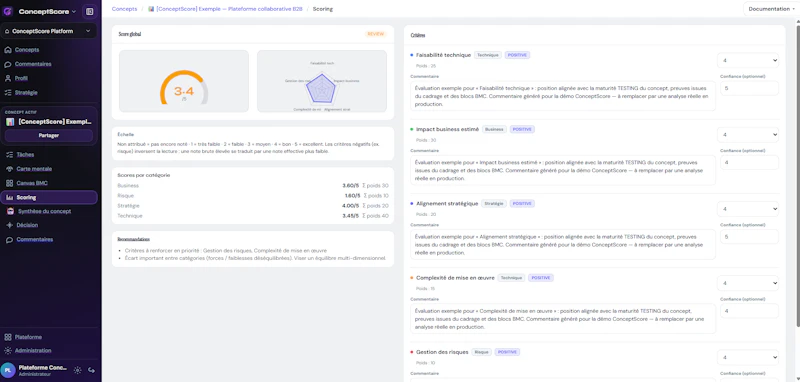Click the ConceptScore logo icon
800x382 pixels.
pyautogui.click(x=8, y=11)
